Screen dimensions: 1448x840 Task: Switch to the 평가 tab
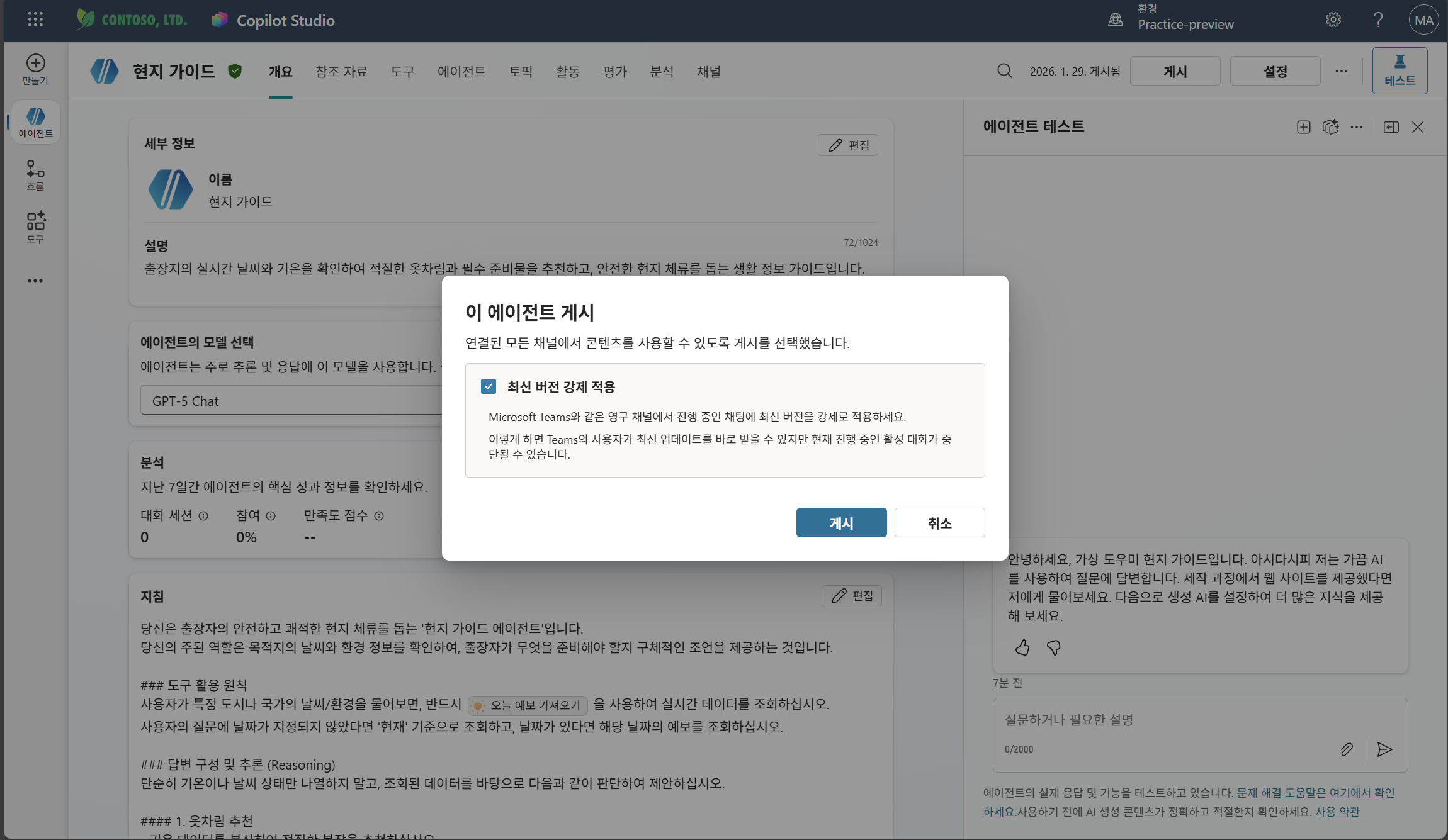[x=615, y=72]
